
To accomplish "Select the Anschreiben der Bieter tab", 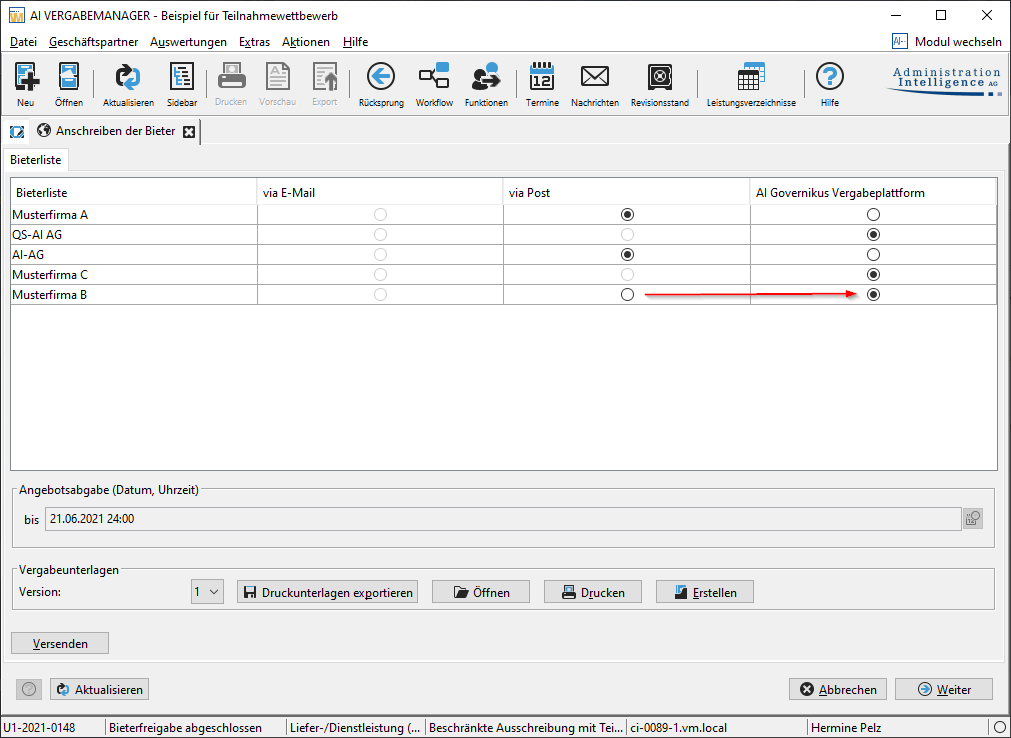I will 115,131.
